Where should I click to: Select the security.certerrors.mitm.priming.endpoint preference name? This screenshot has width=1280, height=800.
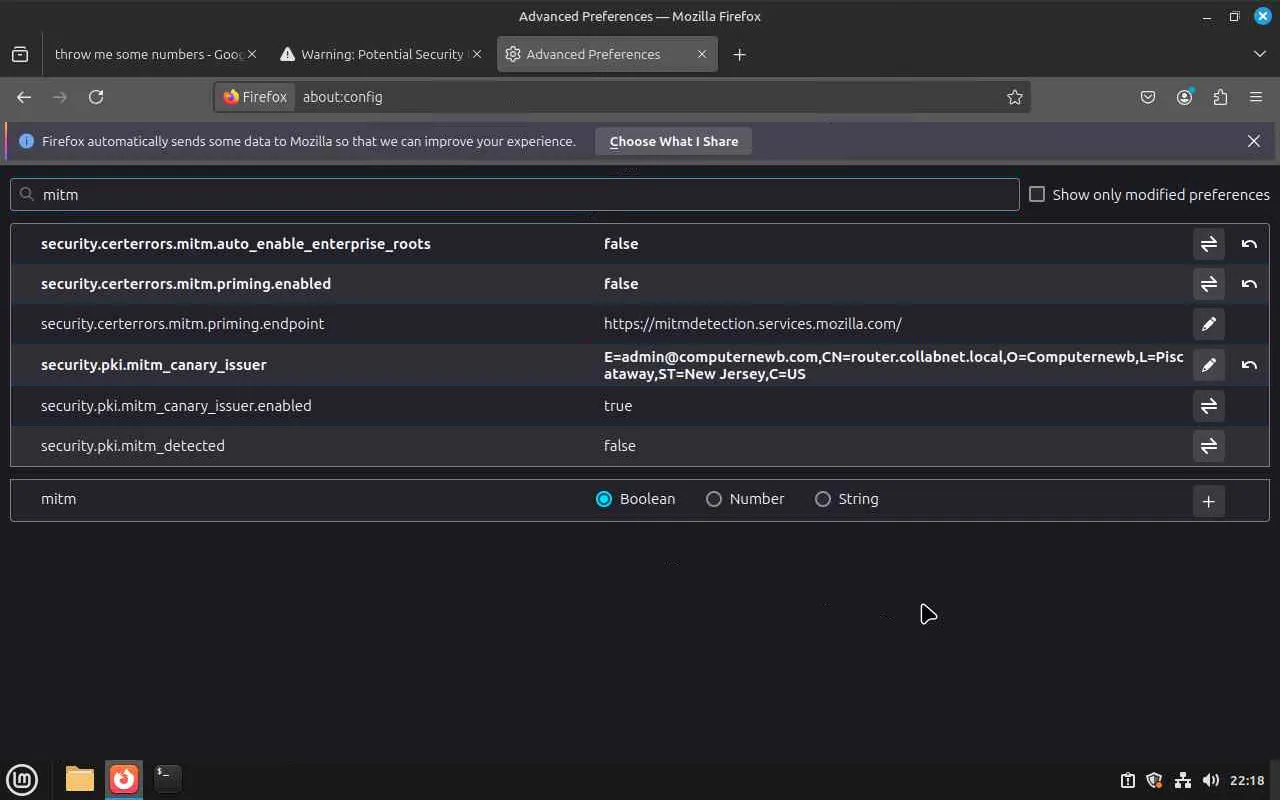pyautogui.click(x=183, y=324)
